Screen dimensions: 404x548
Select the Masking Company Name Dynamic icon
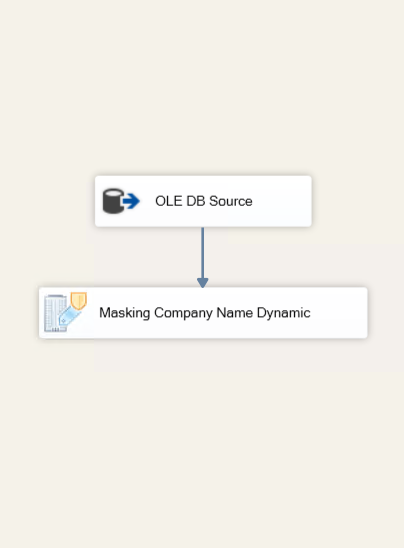point(65,312)
